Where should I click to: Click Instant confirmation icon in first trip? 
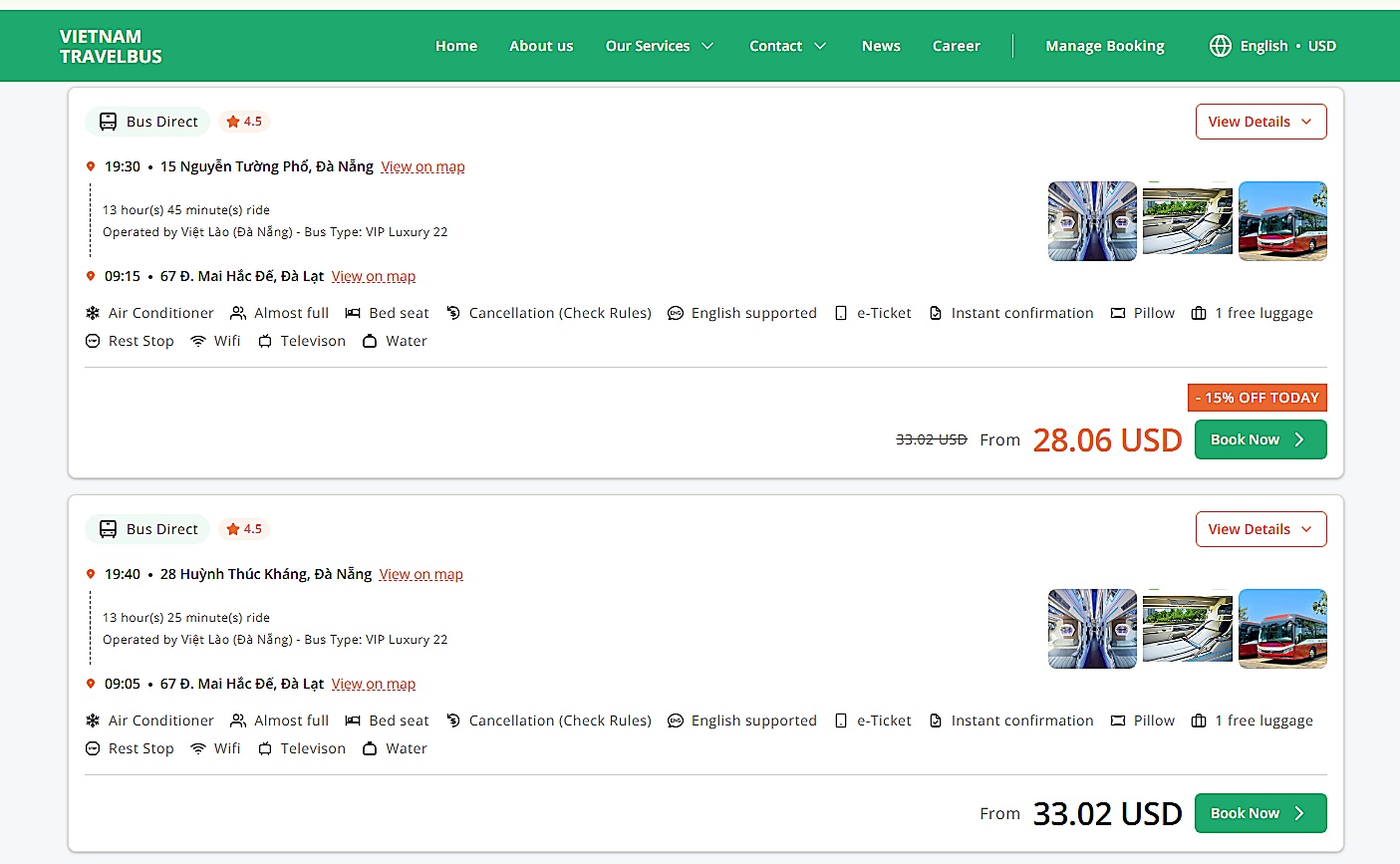[x=936, y=313]
